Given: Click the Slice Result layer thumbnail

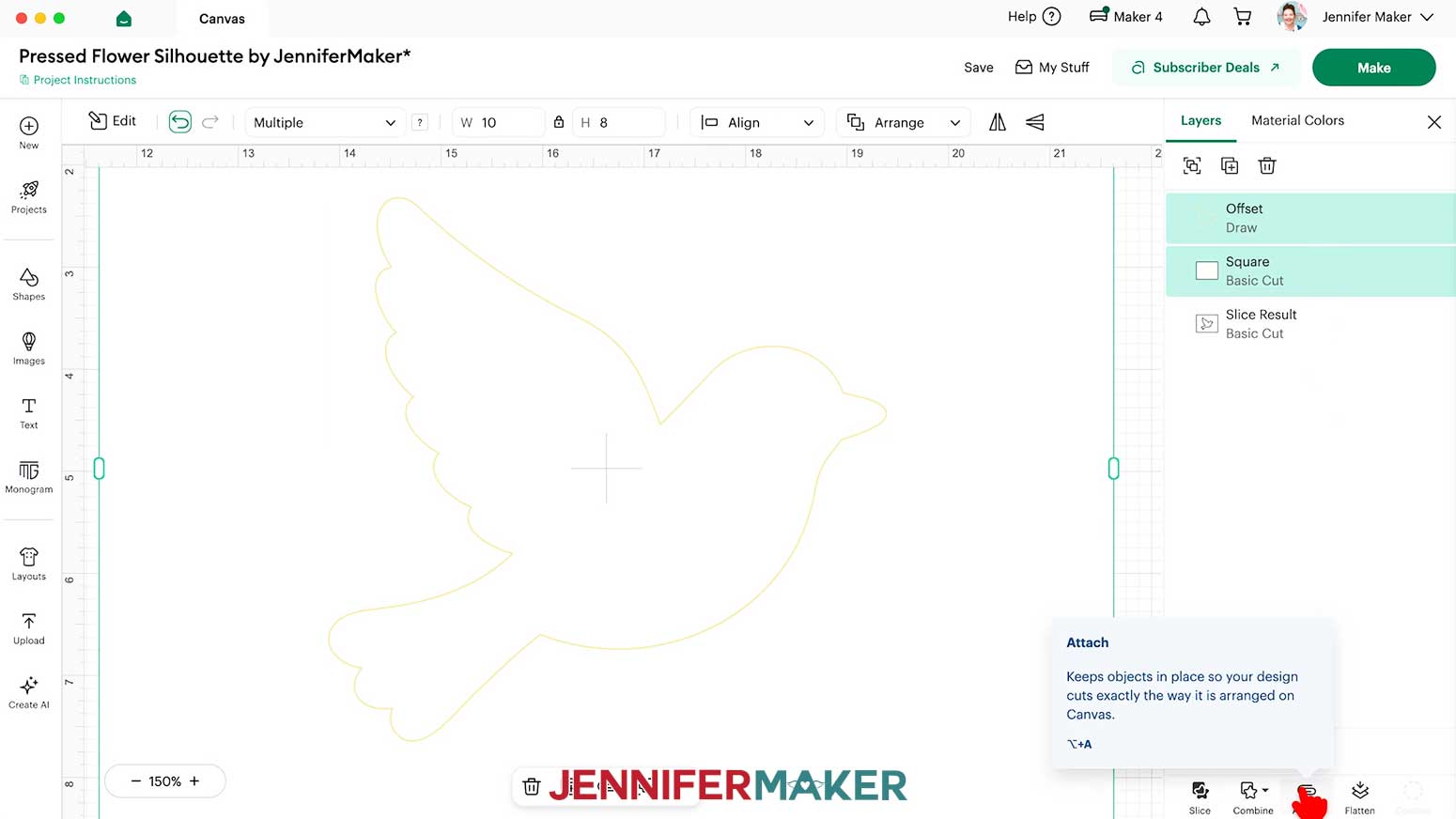Looking at the screenshot, I should pyautogui.click(x=1207, y=324).
